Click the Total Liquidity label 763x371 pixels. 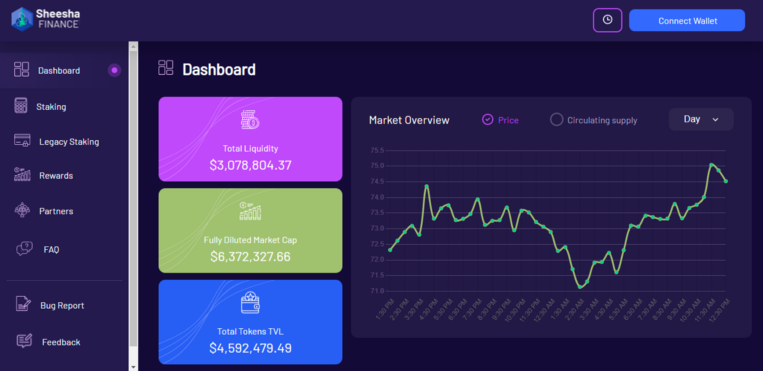point(250,149)
